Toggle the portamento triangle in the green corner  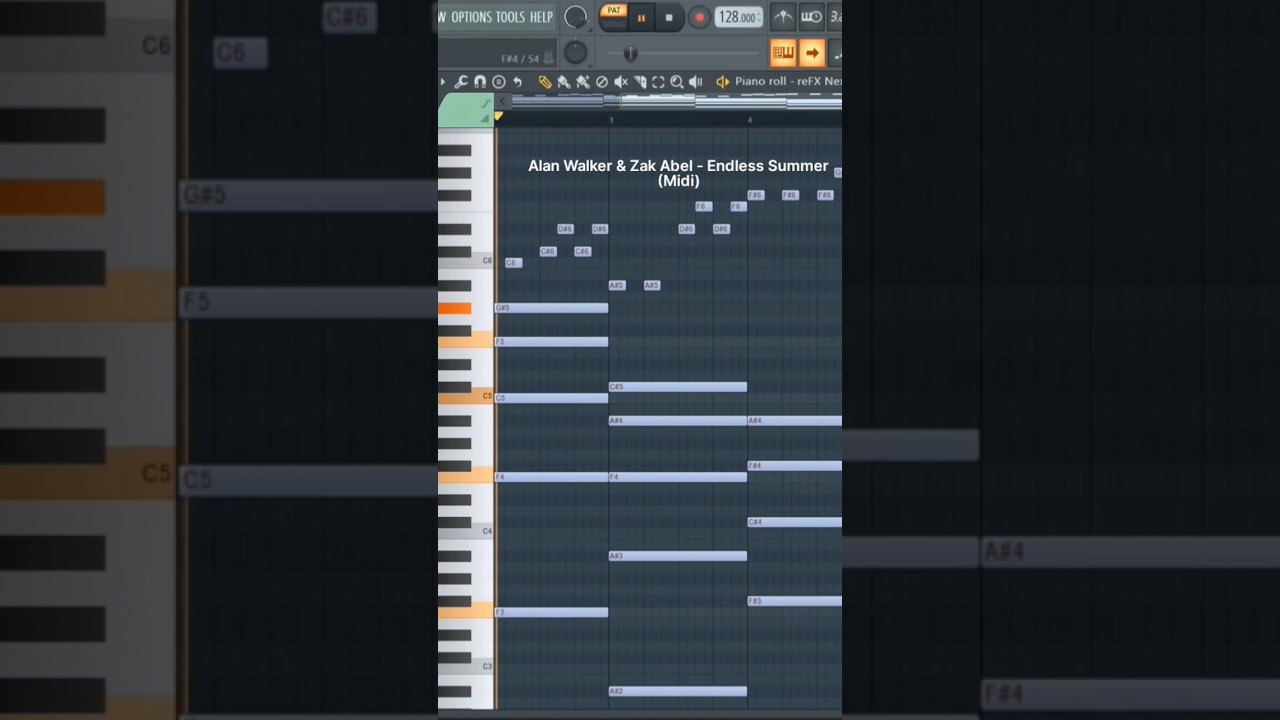[x=485, y=119]
